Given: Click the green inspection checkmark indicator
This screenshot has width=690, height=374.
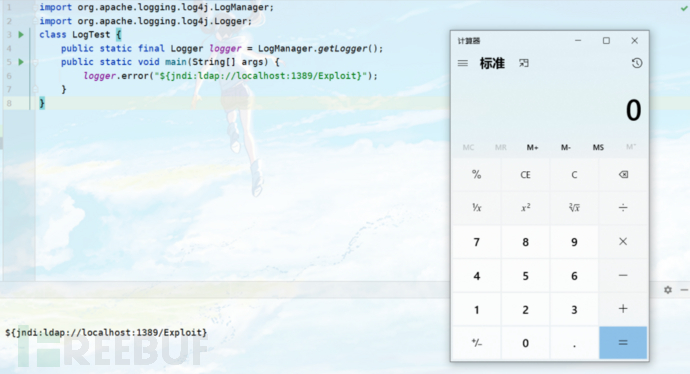Looking at the screenshot, I should pyautogui.click(x=684, y=8).
